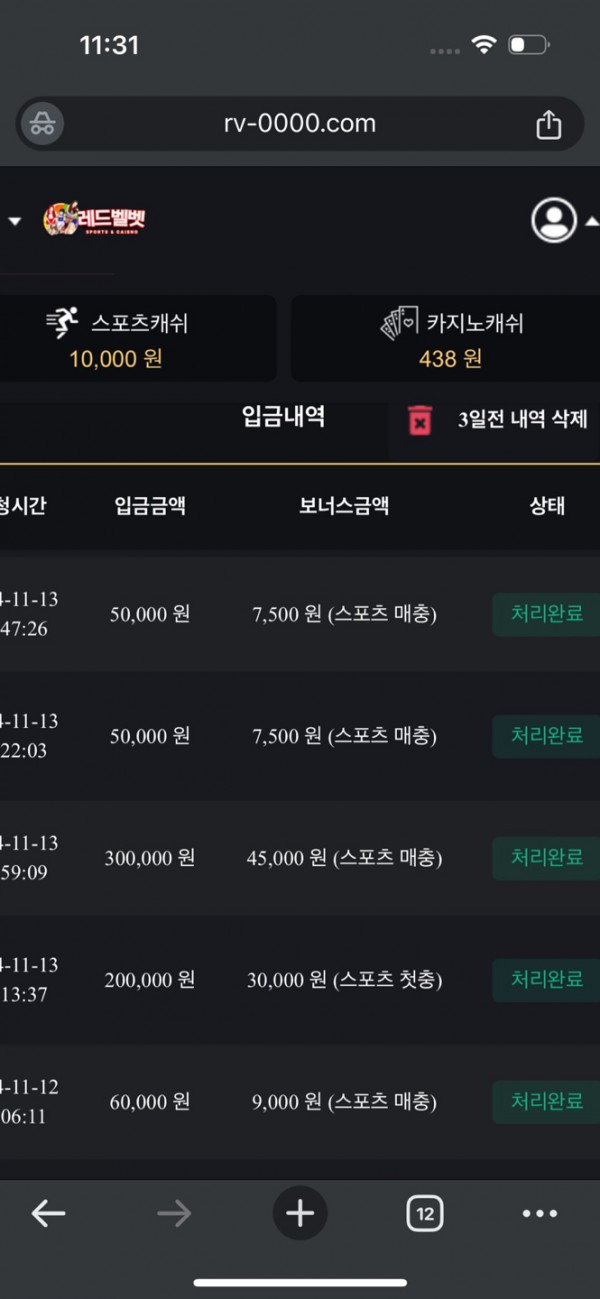Open tab switcher showing 12 tabs
The height and width of the screenshot is (1299, 600).
tap(425, 1214)
